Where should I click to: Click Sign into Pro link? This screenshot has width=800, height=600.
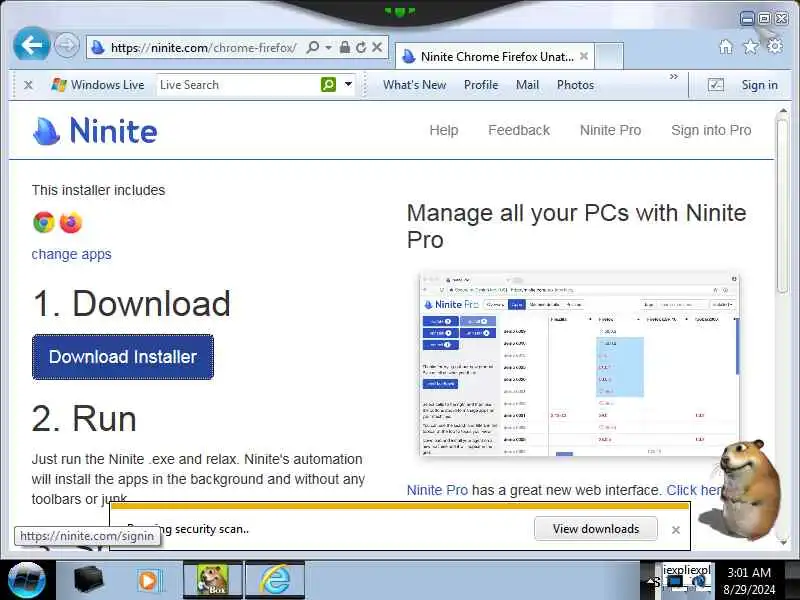click(711, 131)
